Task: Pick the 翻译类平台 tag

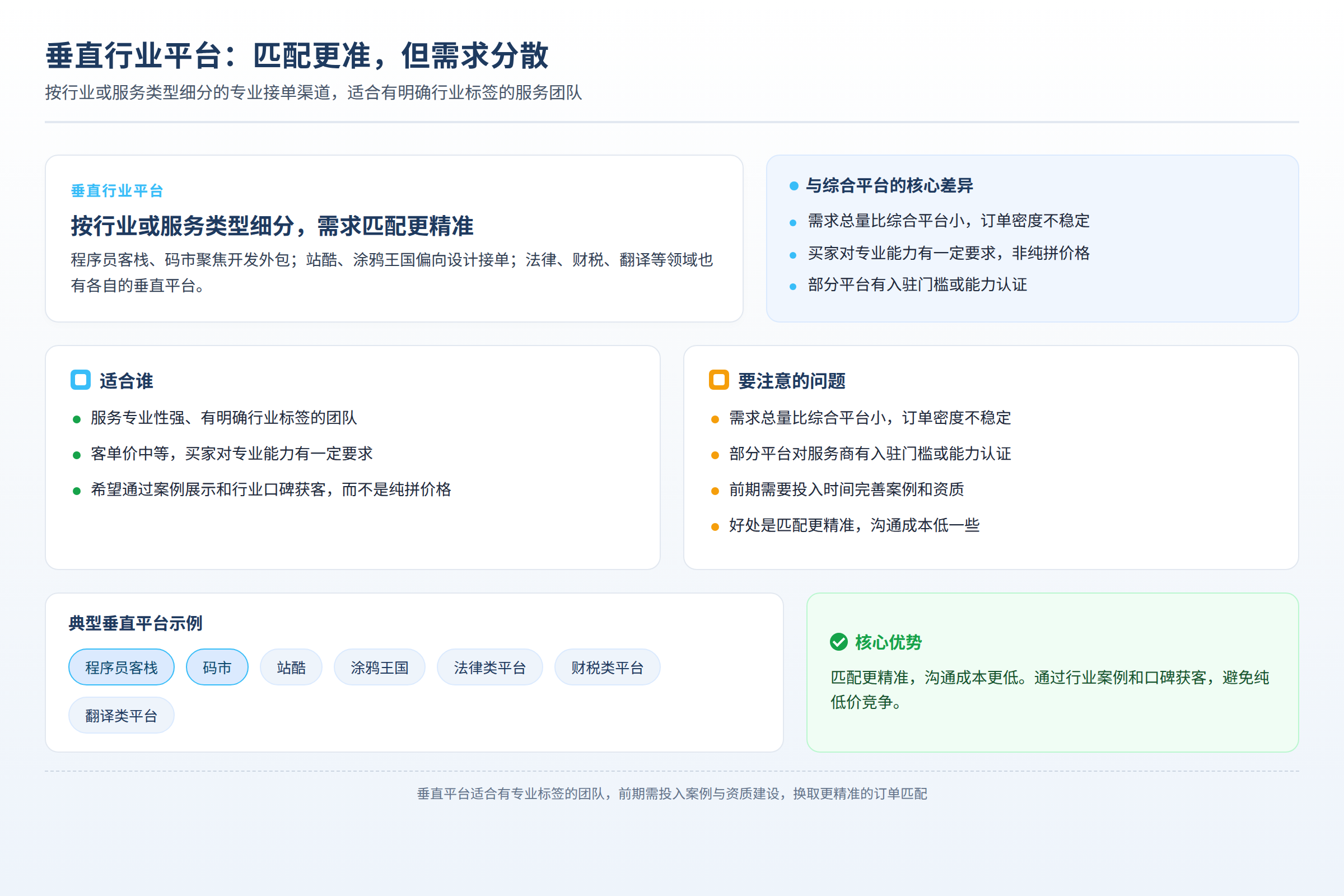Action: pos(121,715)
